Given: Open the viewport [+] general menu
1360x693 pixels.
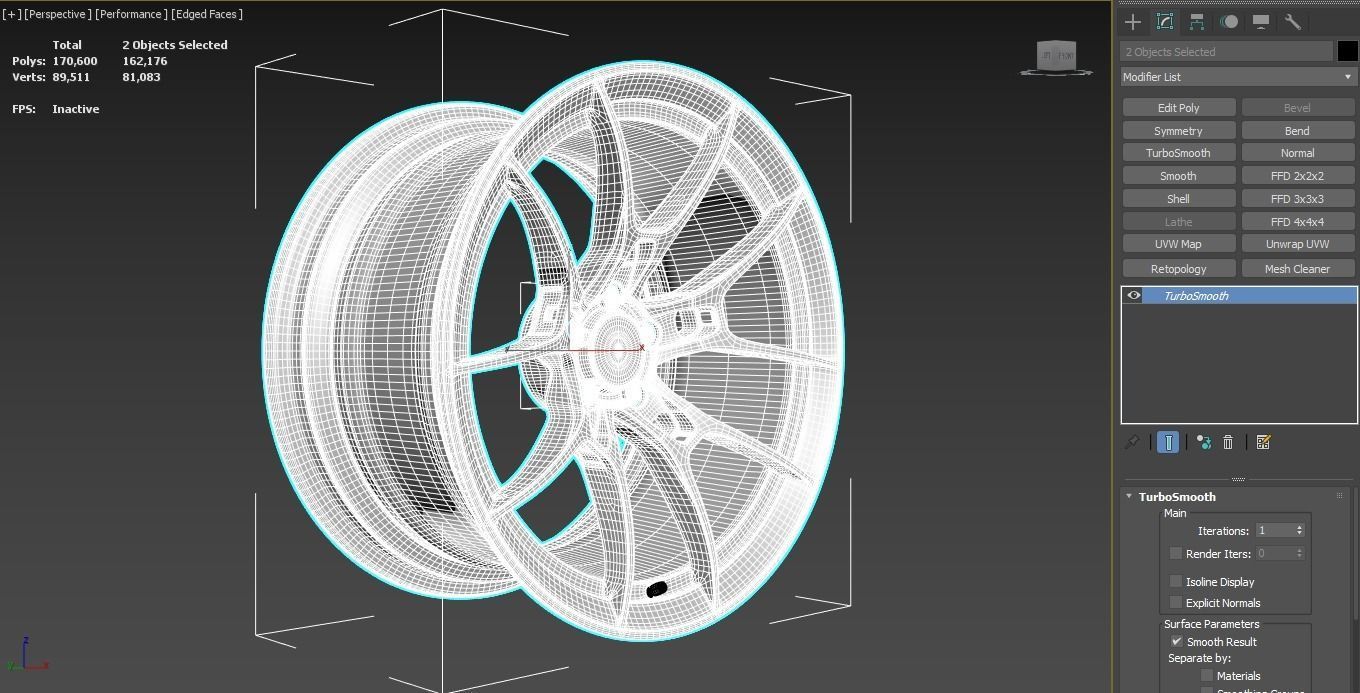Looking at the screenshot, I should pyautogui.click(x=11, y=14).
